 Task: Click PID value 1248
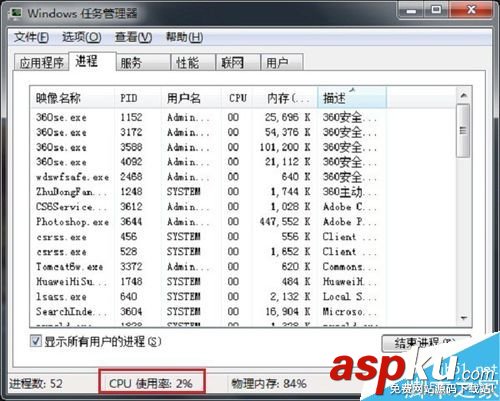pos(131,192)
